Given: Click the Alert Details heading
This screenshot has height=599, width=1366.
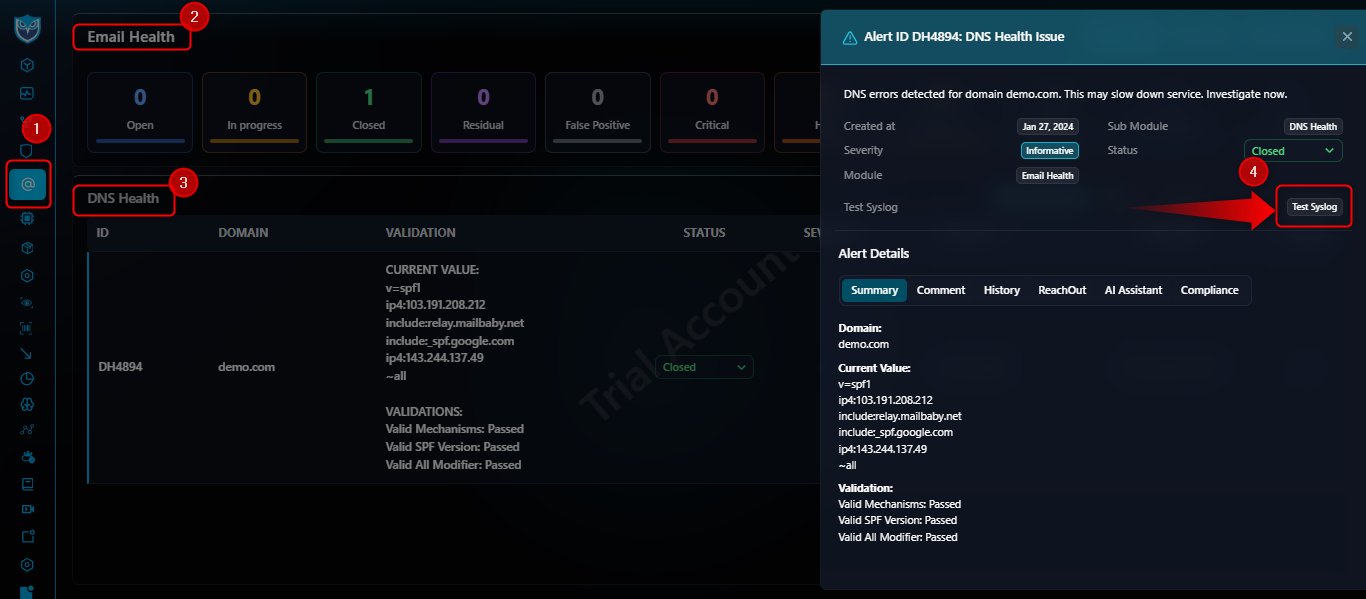Looking at the screenshot, I should 873,254.
